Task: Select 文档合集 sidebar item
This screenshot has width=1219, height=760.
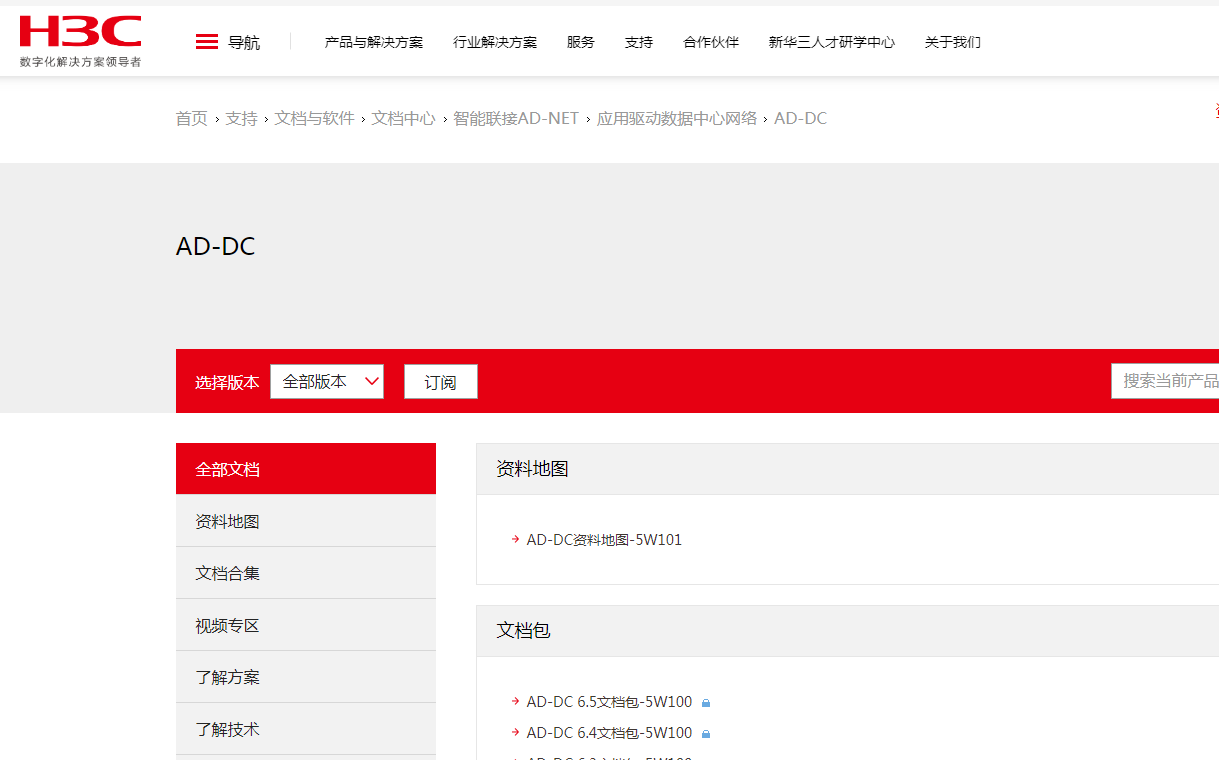Action: coord(306,573)
